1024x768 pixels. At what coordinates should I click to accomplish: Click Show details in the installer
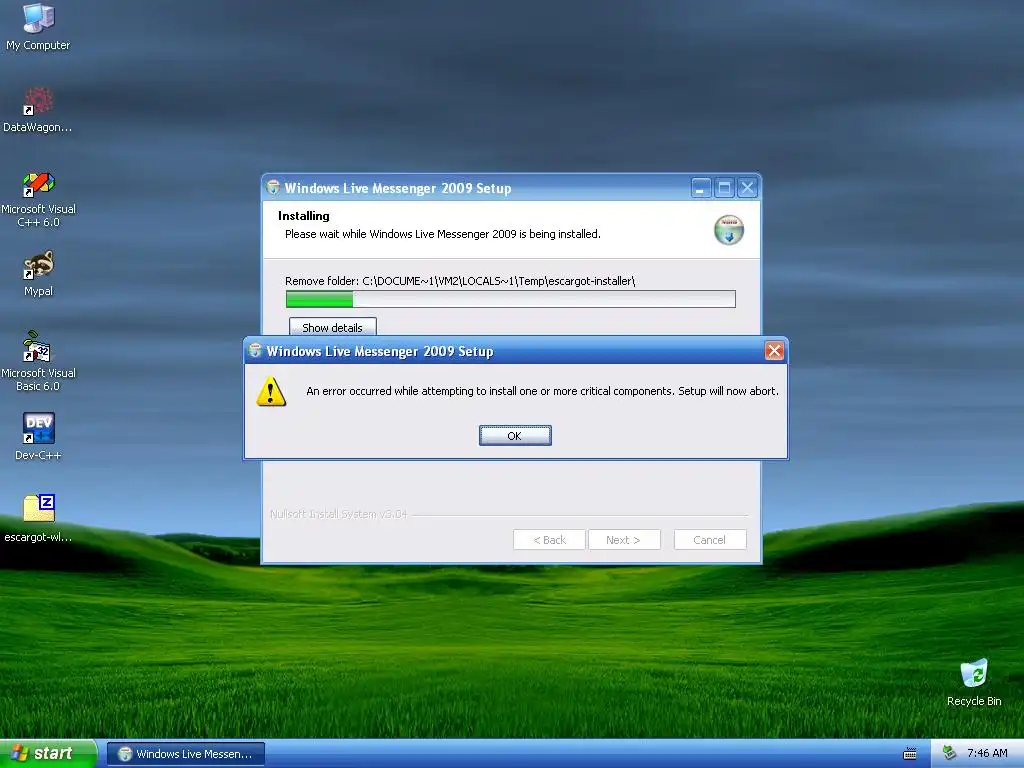pyautogui.click(x=332, y=327)
